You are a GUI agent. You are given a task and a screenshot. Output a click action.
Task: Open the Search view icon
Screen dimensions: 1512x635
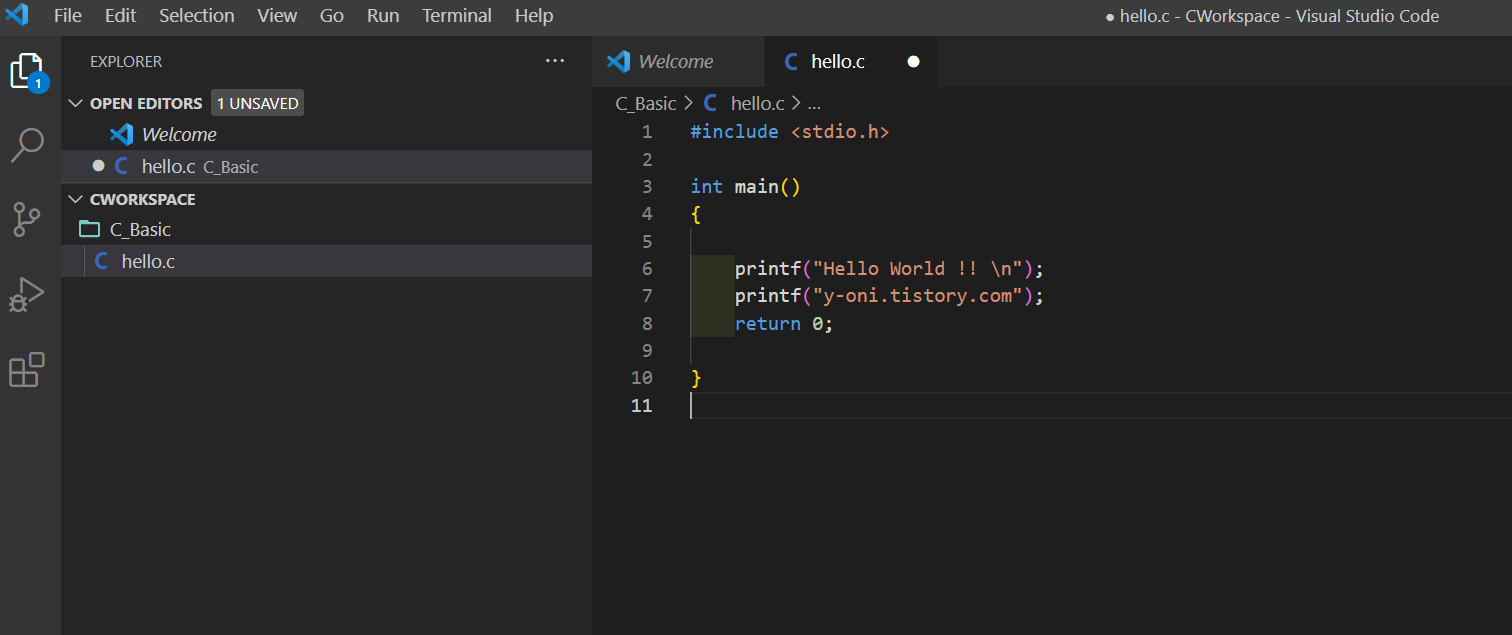(28, 145)
